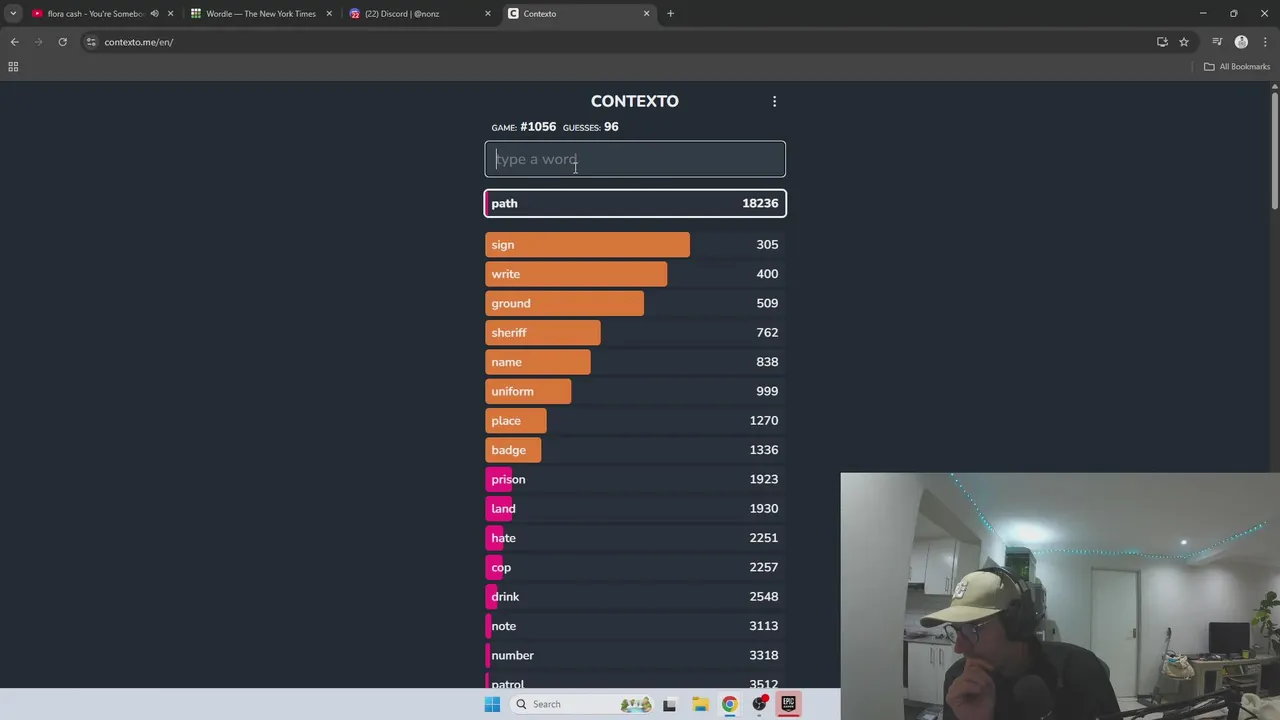Close the Wordle tab
The width and height of the screenshot is (1280, 720).
(x=329, y=14)
